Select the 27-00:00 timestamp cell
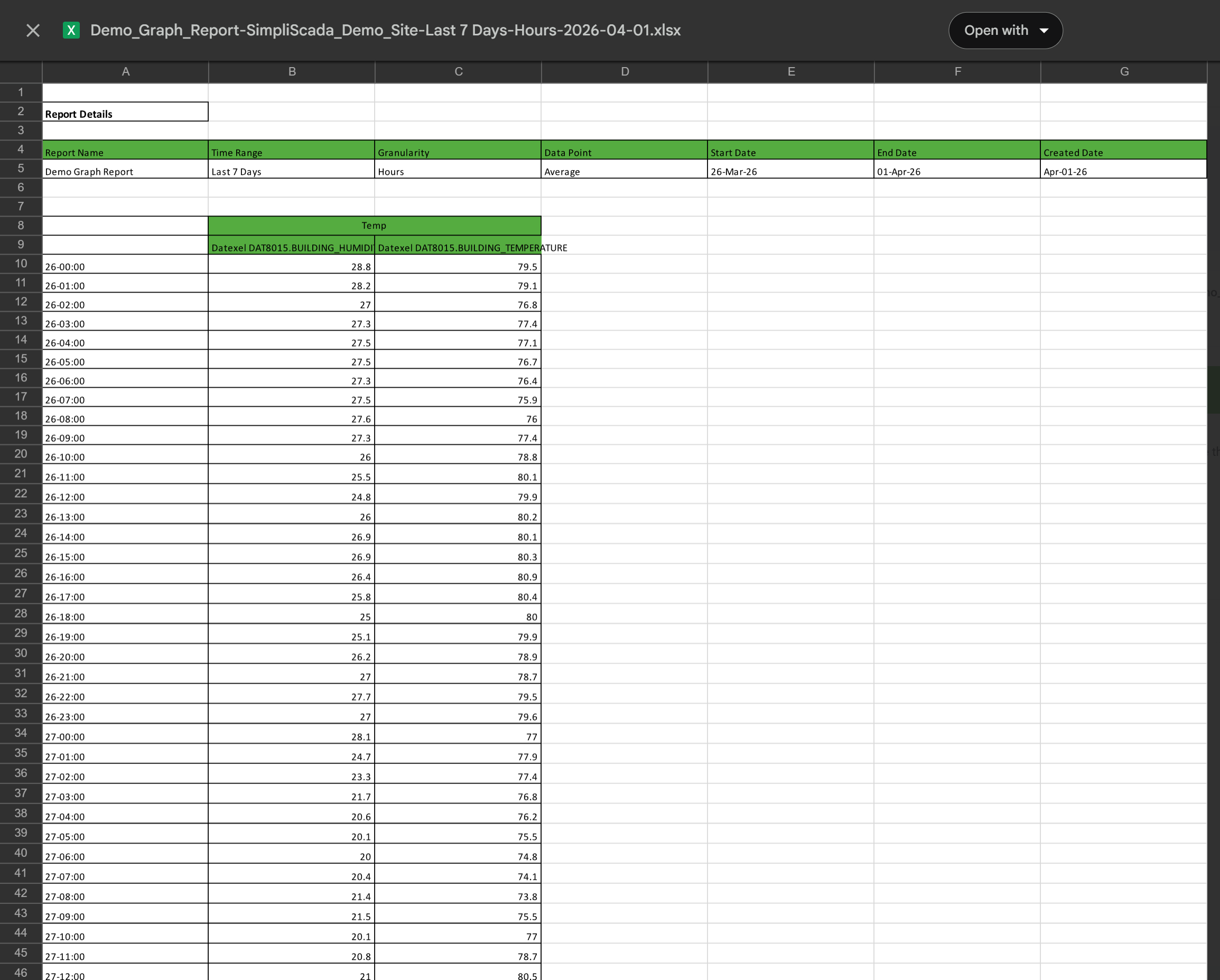1220x980 pixels. pos(126,734)
